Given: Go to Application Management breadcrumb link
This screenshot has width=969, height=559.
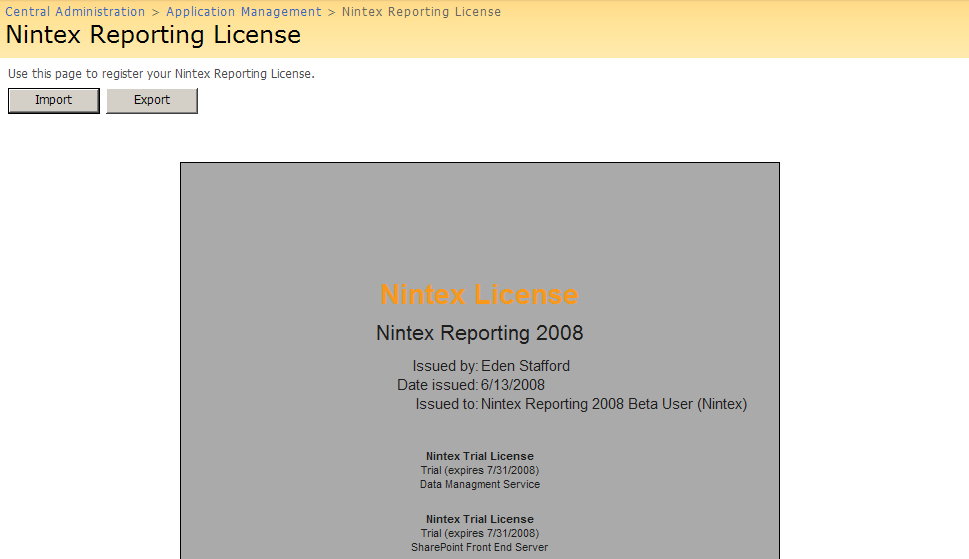Looking at the screenshot, I should point(244,12).
